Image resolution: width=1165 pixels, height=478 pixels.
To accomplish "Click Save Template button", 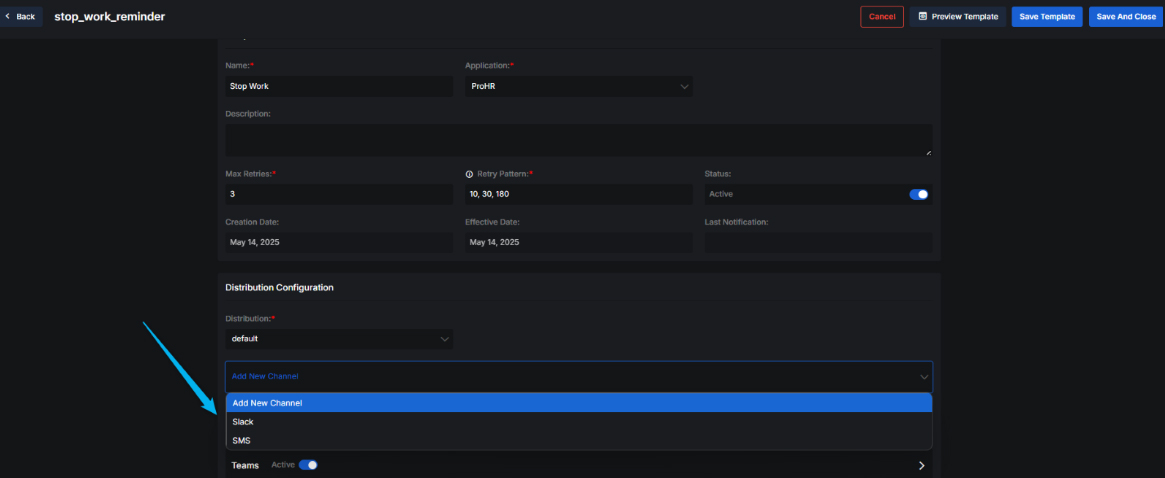I will 1046,16.
